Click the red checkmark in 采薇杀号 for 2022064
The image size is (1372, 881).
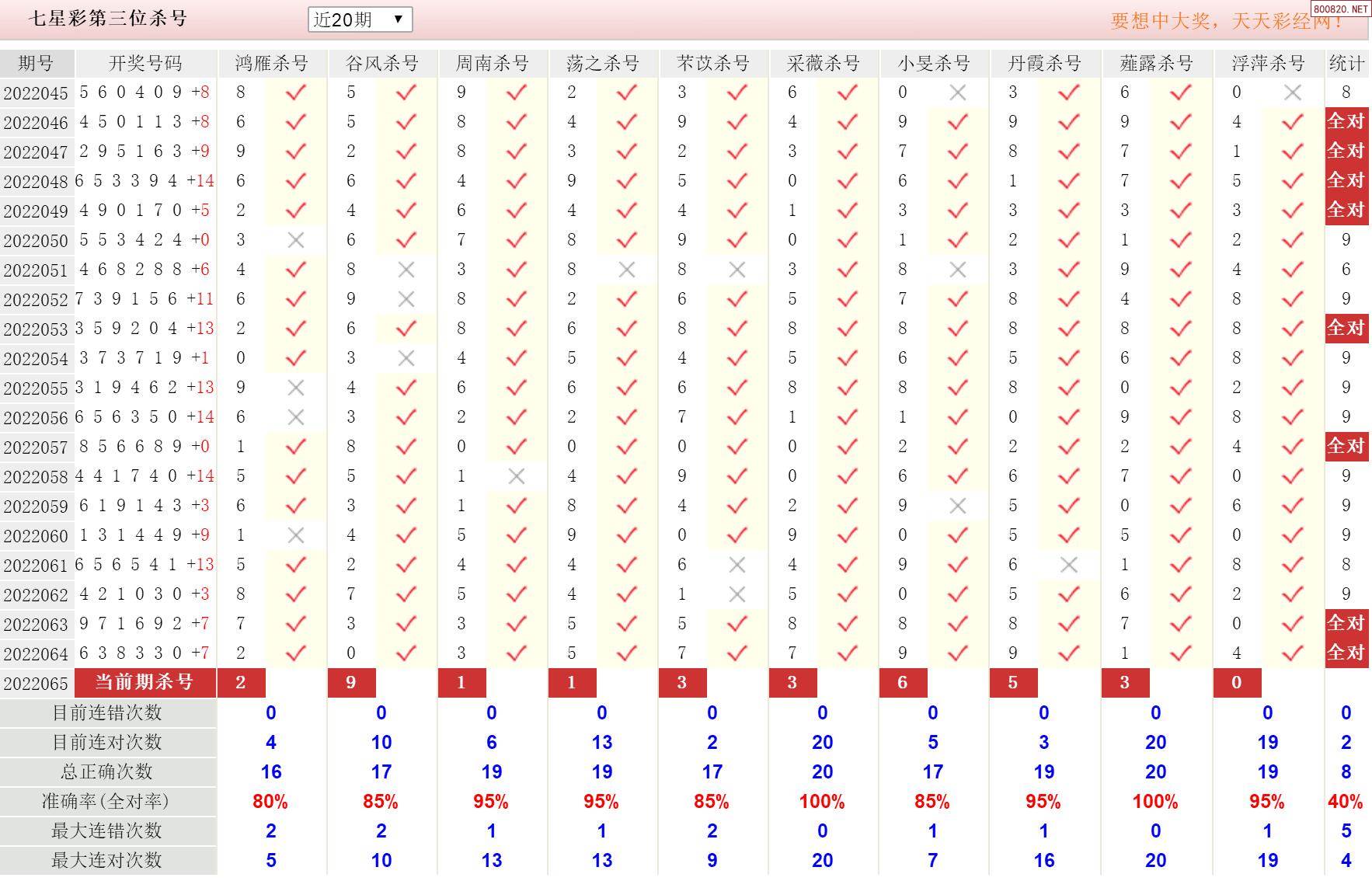(847, 653)
